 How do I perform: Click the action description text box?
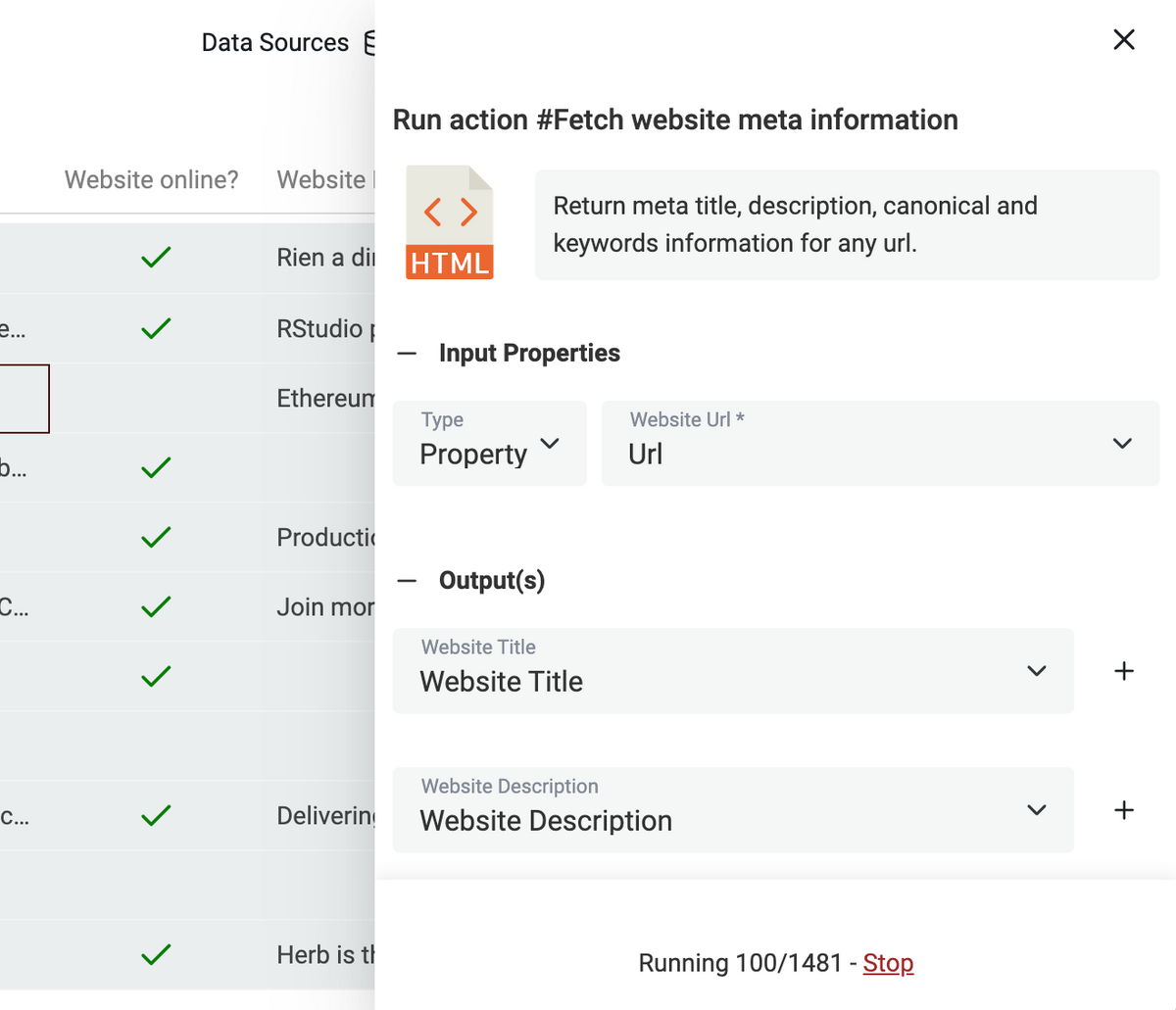coord(847,224)
